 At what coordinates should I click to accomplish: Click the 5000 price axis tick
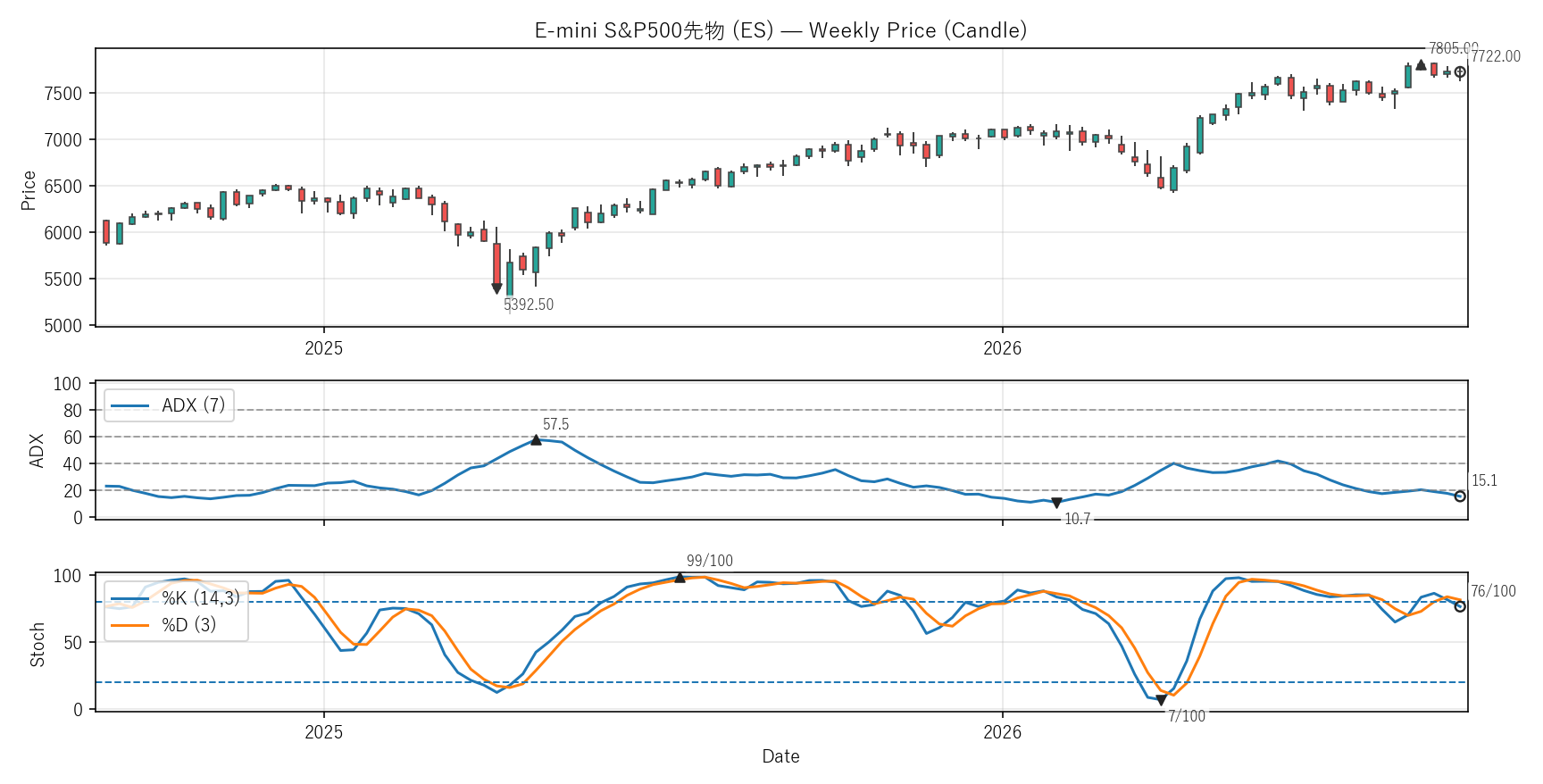click(x=63, y=326)
